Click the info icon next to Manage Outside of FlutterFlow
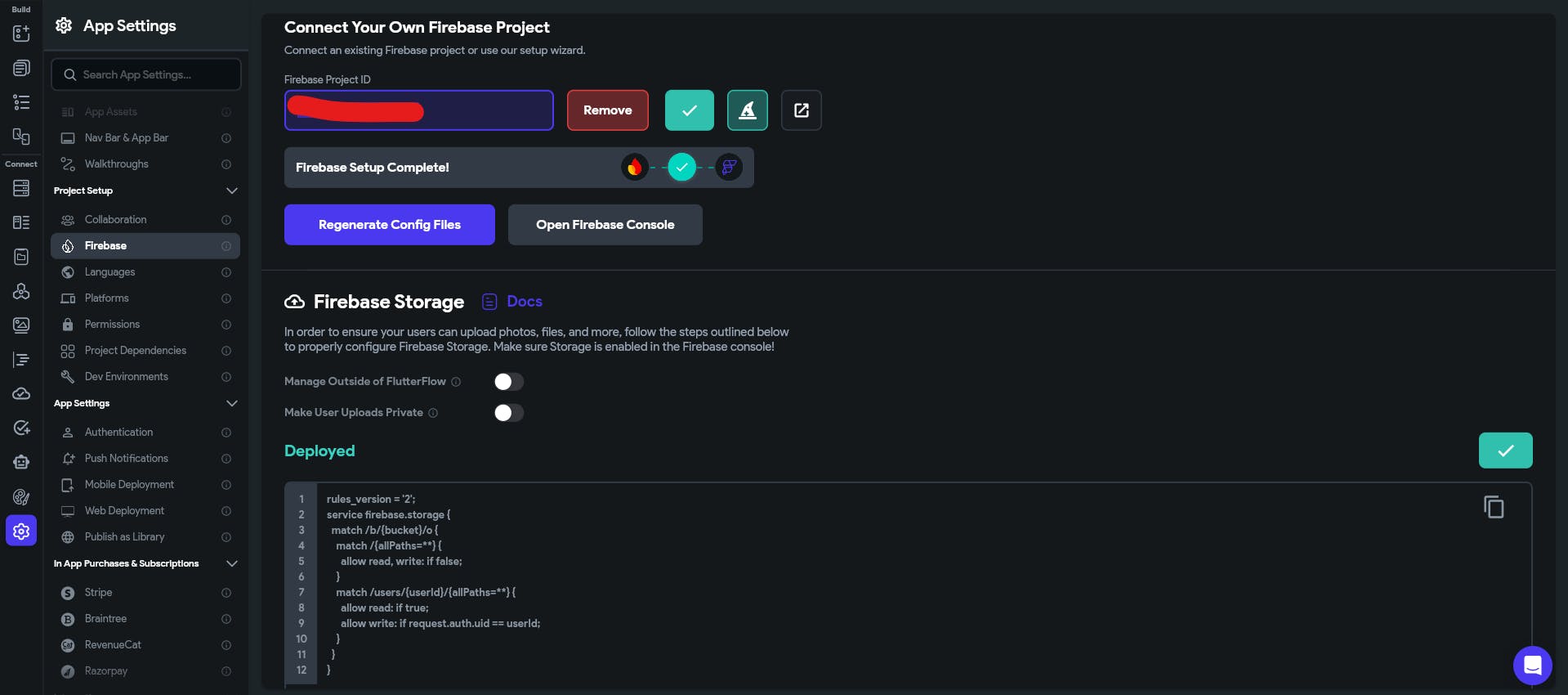 [x=456, y=382]
